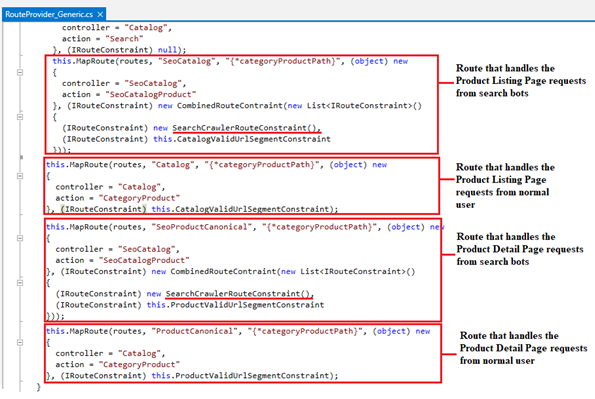Click the null keyword after IRouteConstraint
The height and width of the screenshot is (399, 595).
coord(167,50)
